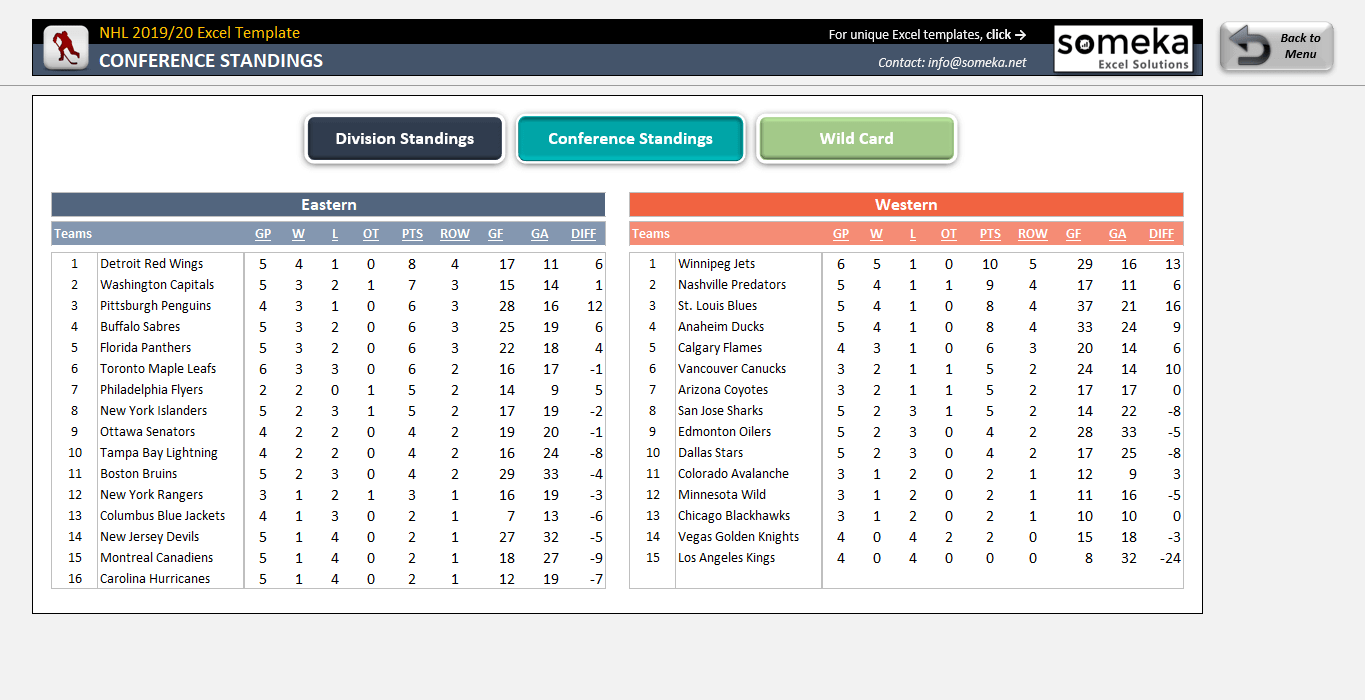Click the Western Teams header label
This screenshot has width=1365, height=700.
click(651, 234)
